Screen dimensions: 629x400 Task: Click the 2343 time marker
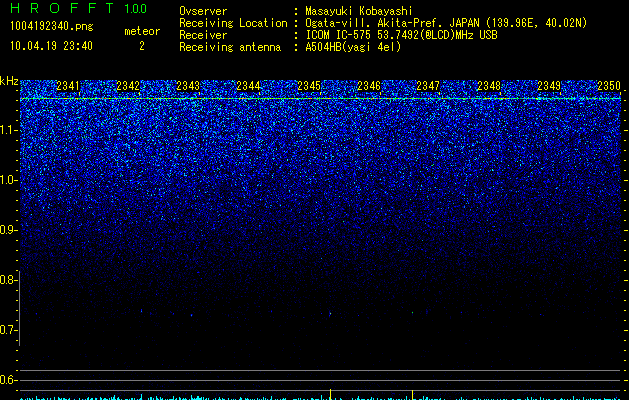click(188, 86)
